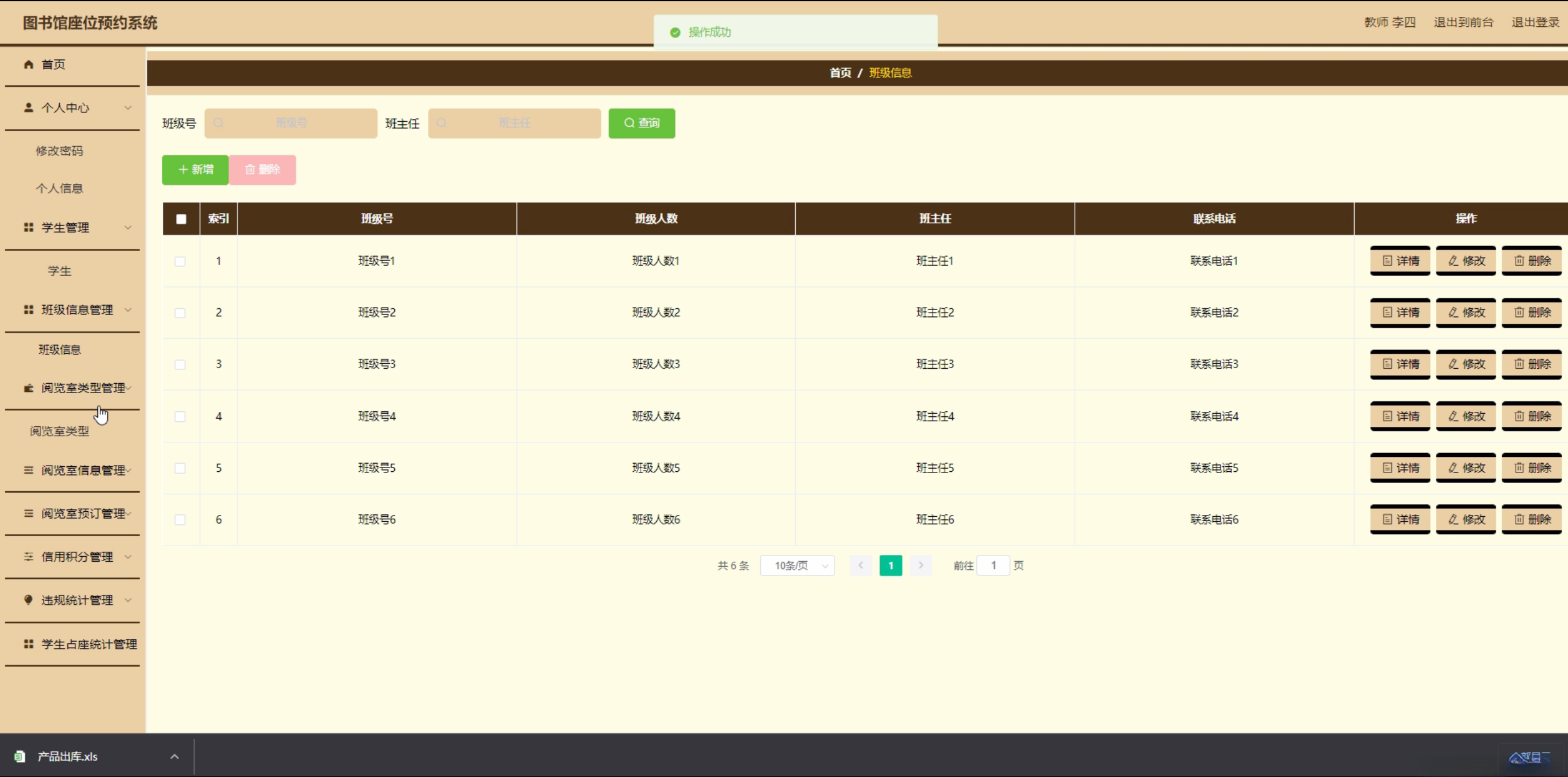Click the person icon for 个人中心
The height and width of the screenshot is (777, 1568).
coord(29,107)
